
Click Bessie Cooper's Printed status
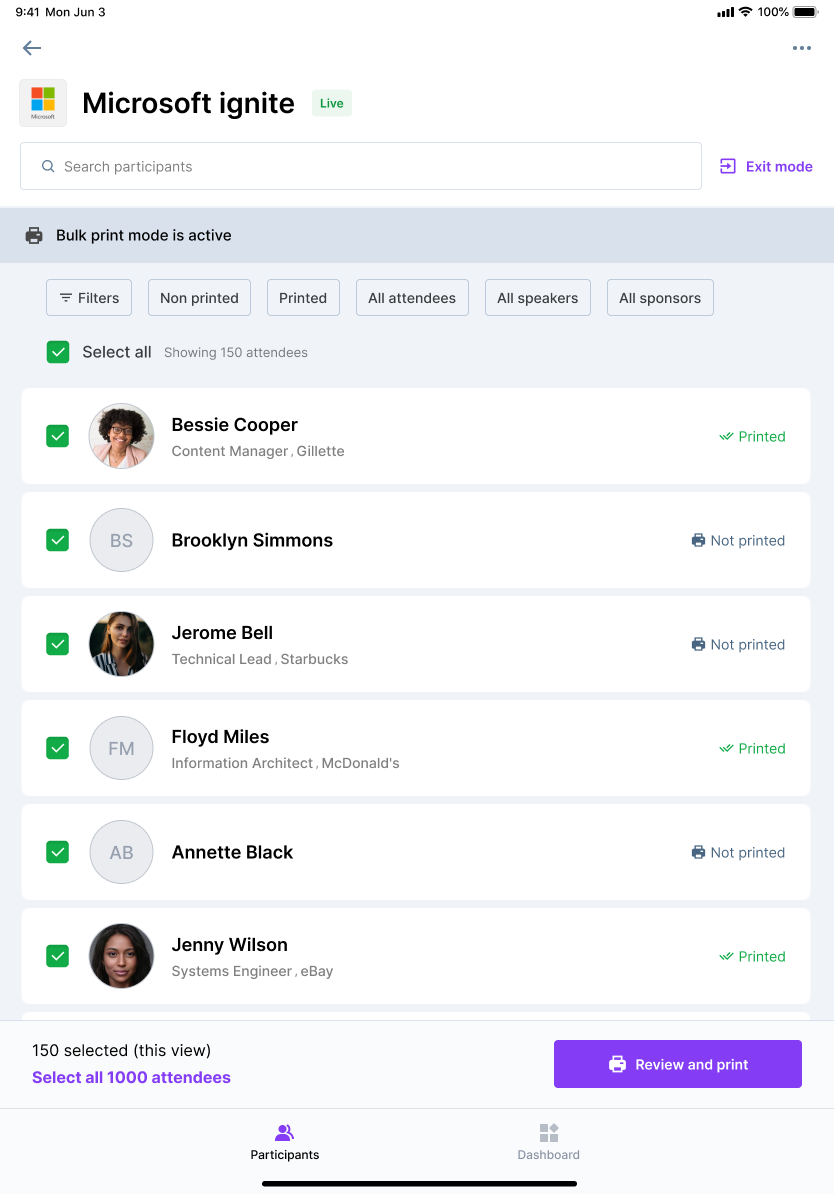click(753, 436)
